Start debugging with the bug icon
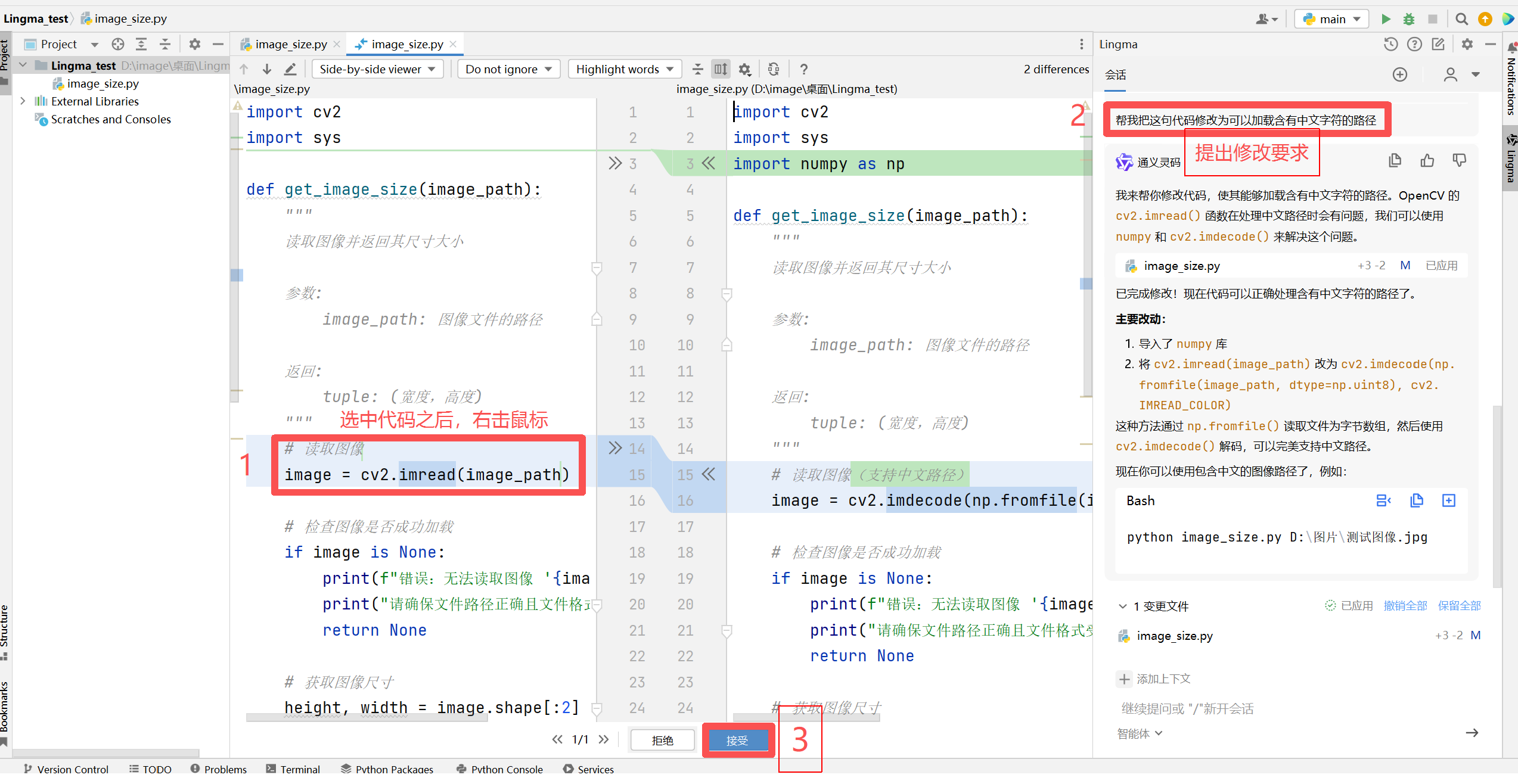 (x=1409, y=19)
